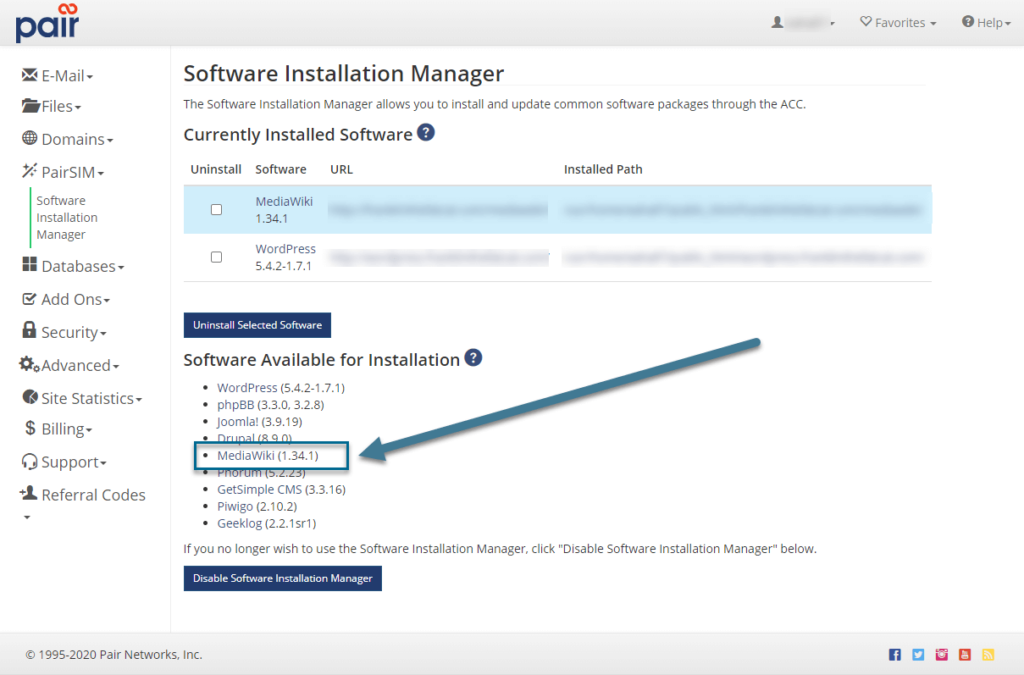Screen dimensions: 1024x675
Task: Open the Favorites dropdown in header
Action: 898,23
